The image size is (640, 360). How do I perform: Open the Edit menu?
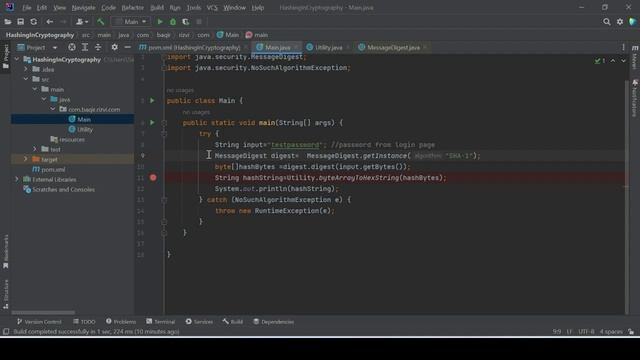[42, 8]
